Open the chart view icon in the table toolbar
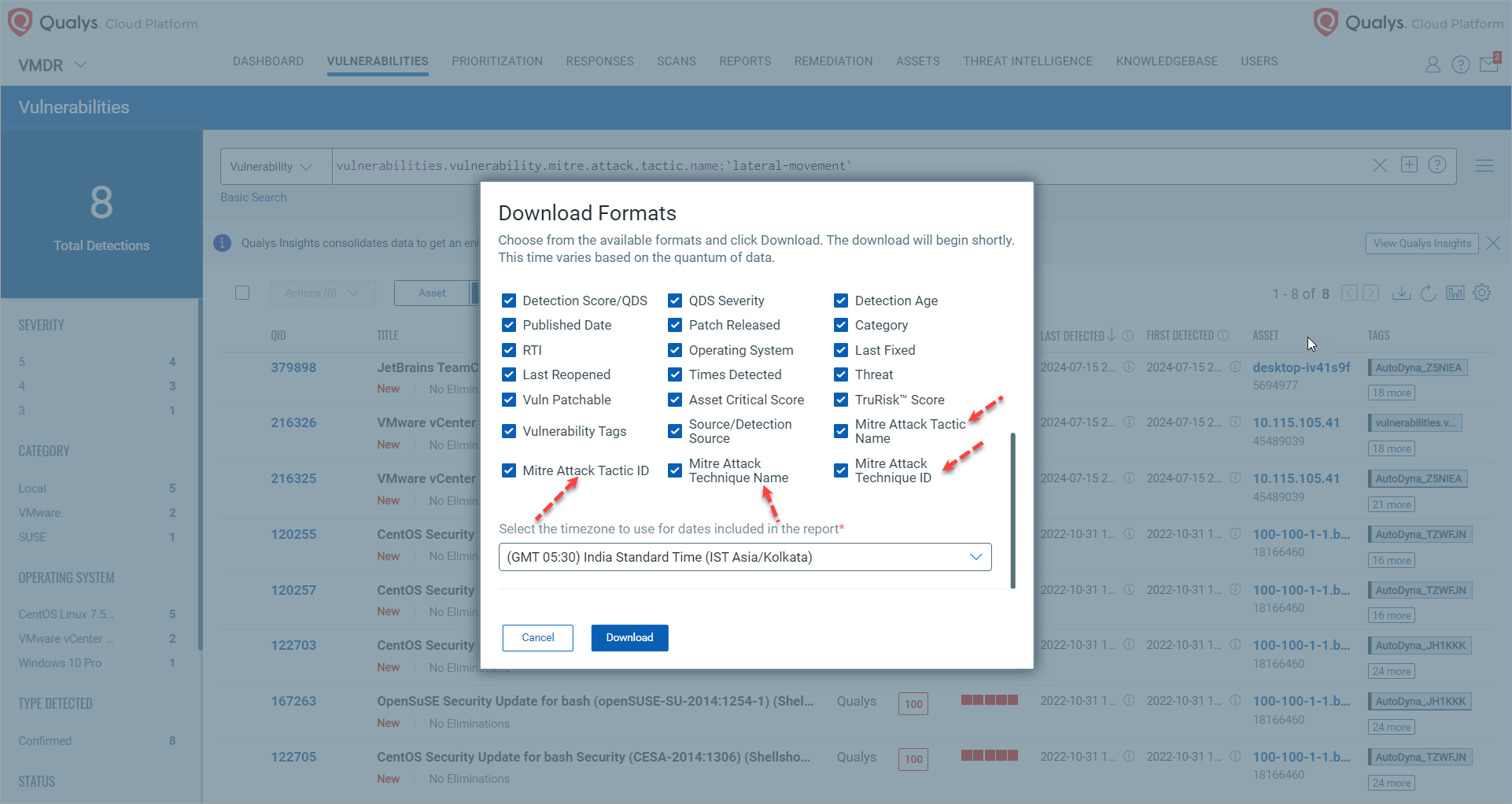1512x804 pixels. [x=1455, y=293]
